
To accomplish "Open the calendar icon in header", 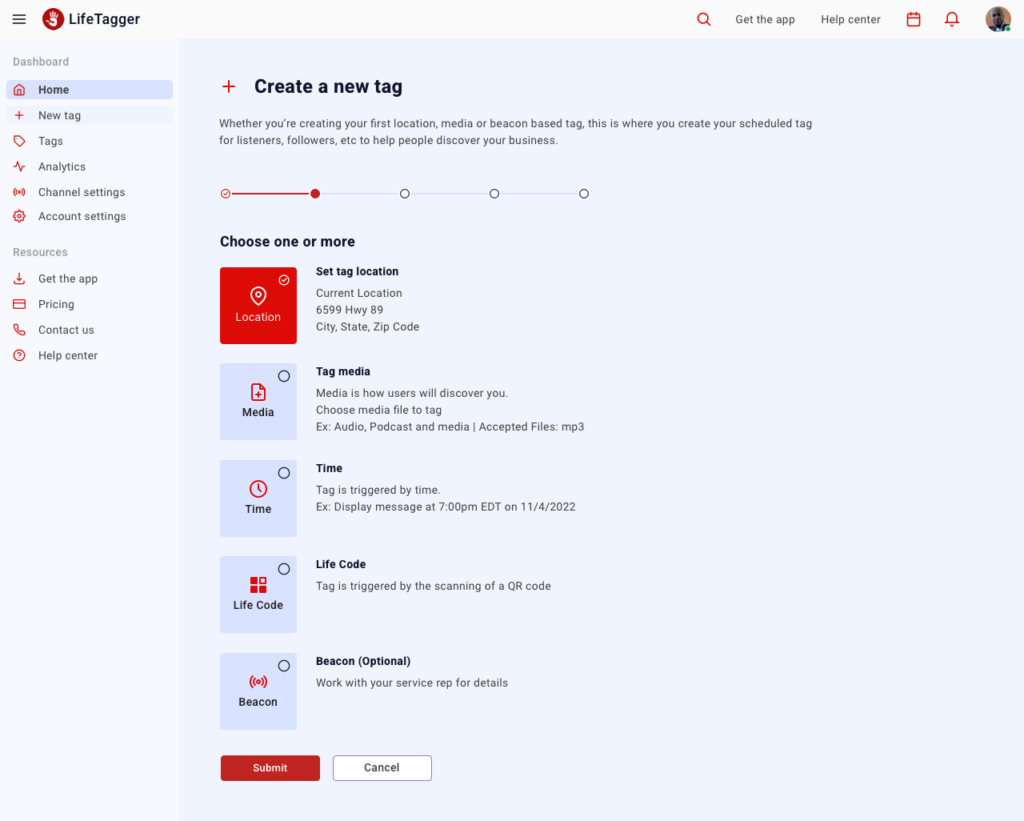I will point(913,19).
